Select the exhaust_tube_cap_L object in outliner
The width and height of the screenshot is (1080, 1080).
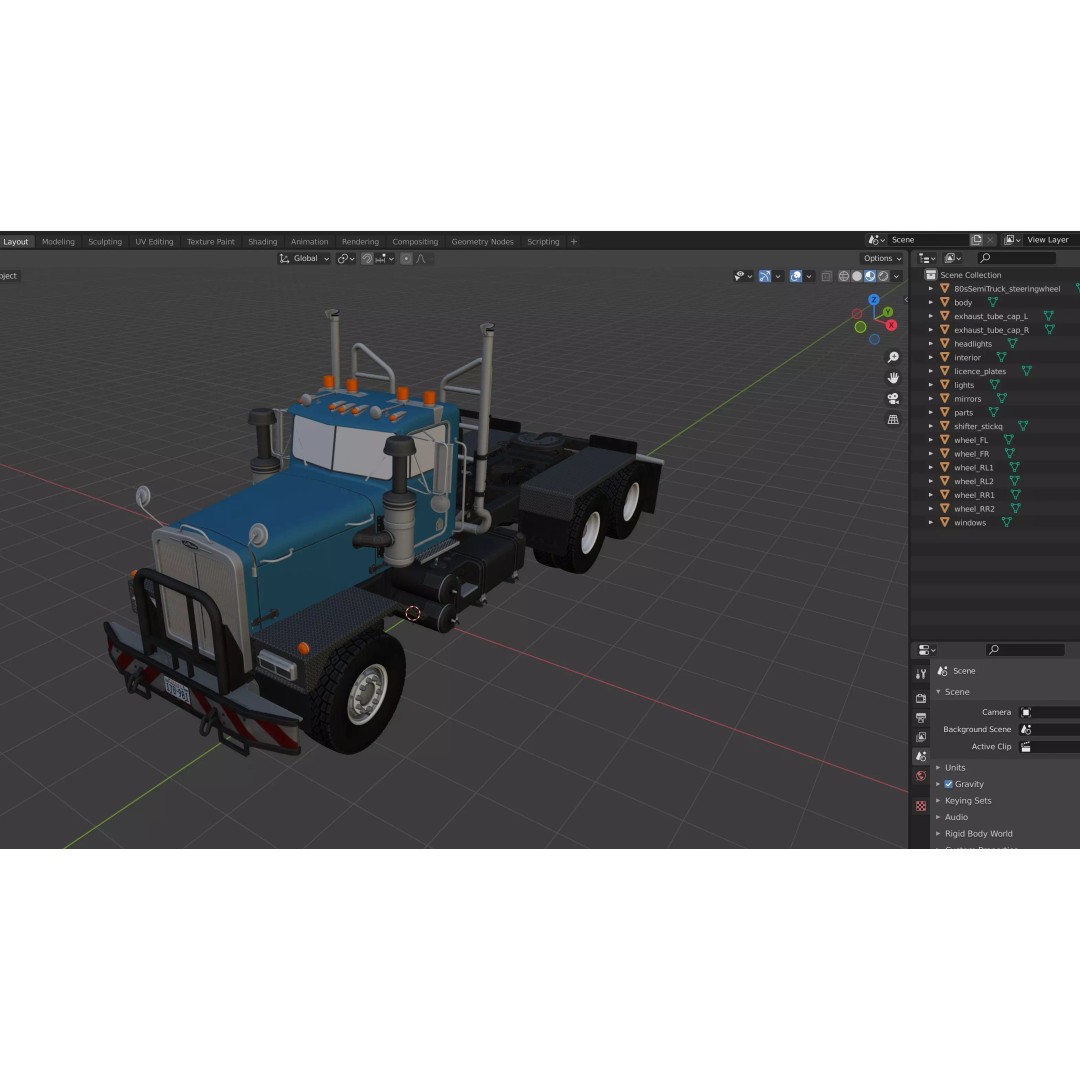coord(990,316)
